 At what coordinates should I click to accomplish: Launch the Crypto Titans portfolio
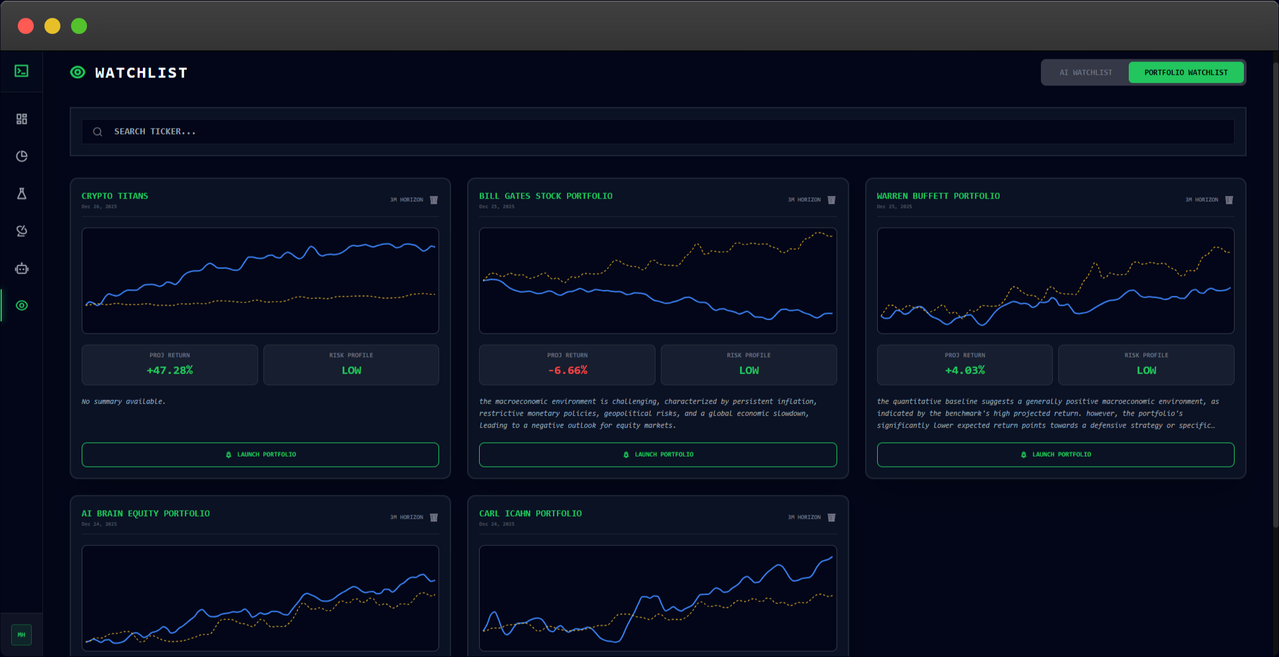click(260, 454)
